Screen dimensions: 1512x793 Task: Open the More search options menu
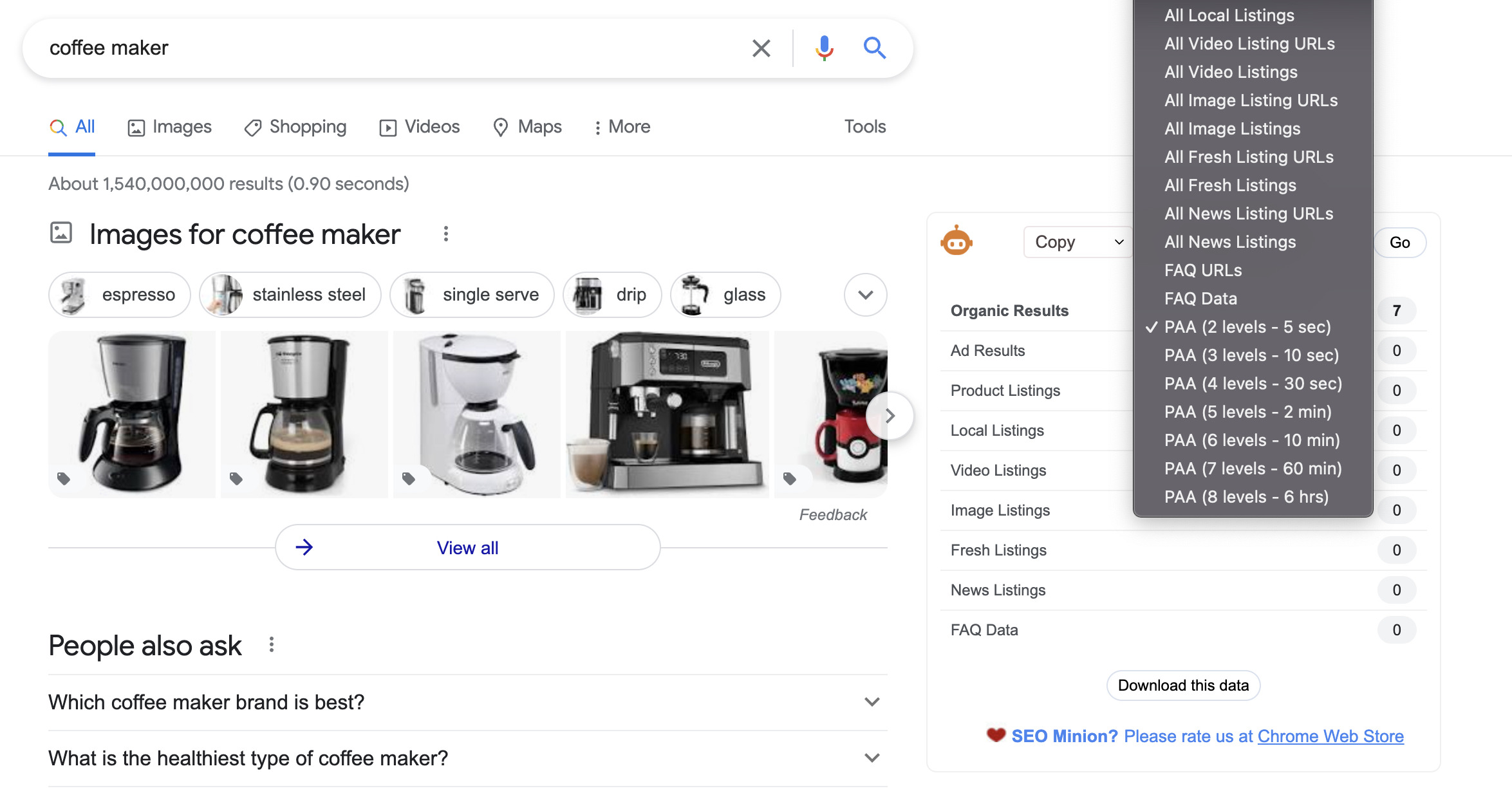(x=619, y=126)
